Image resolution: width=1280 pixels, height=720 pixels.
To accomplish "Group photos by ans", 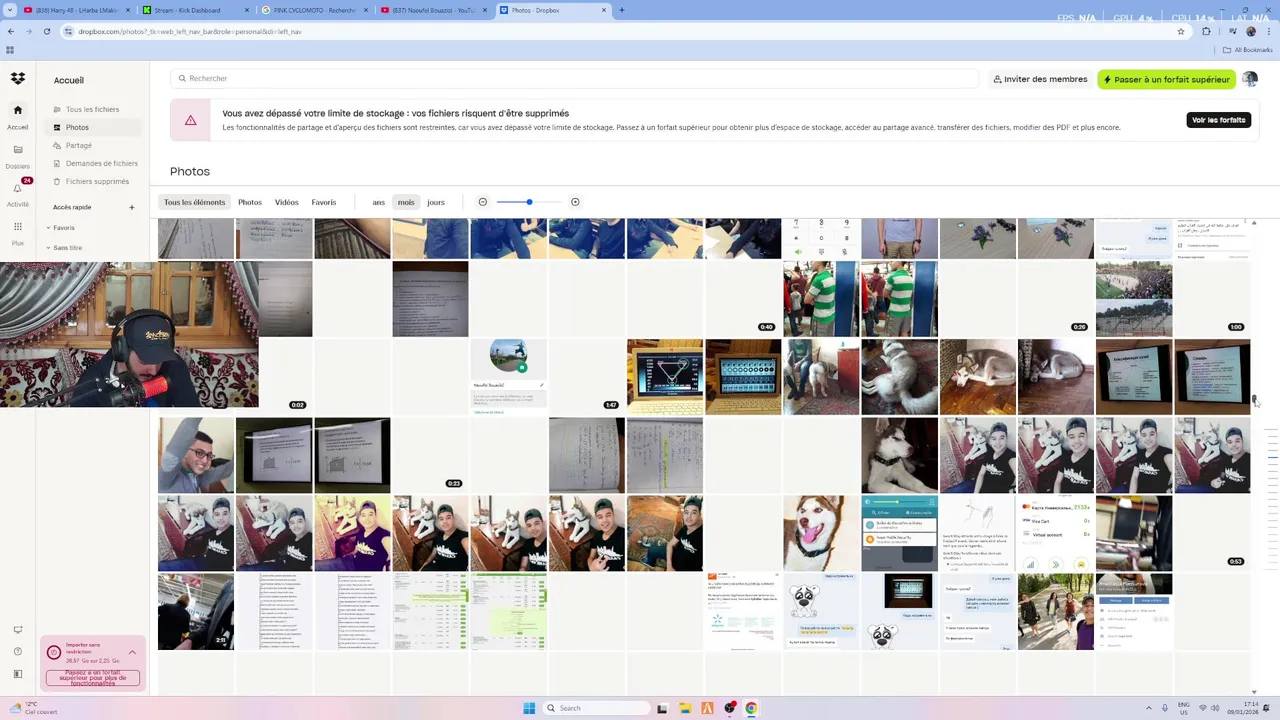I will (379, 202).
